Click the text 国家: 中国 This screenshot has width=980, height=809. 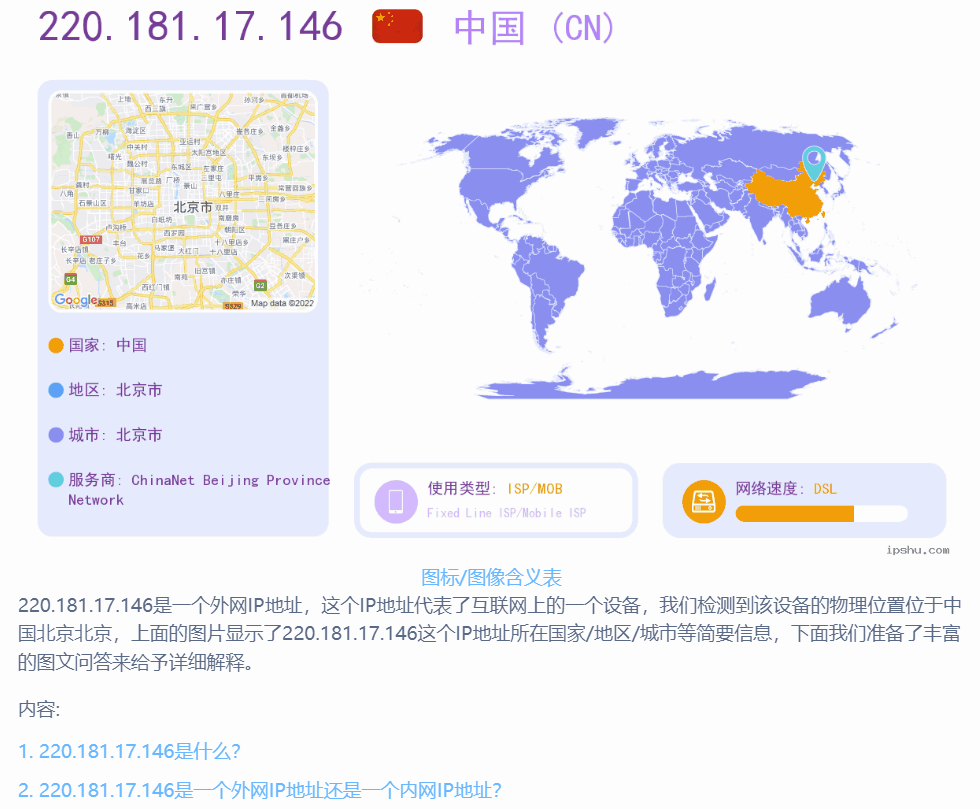[108, 345]
